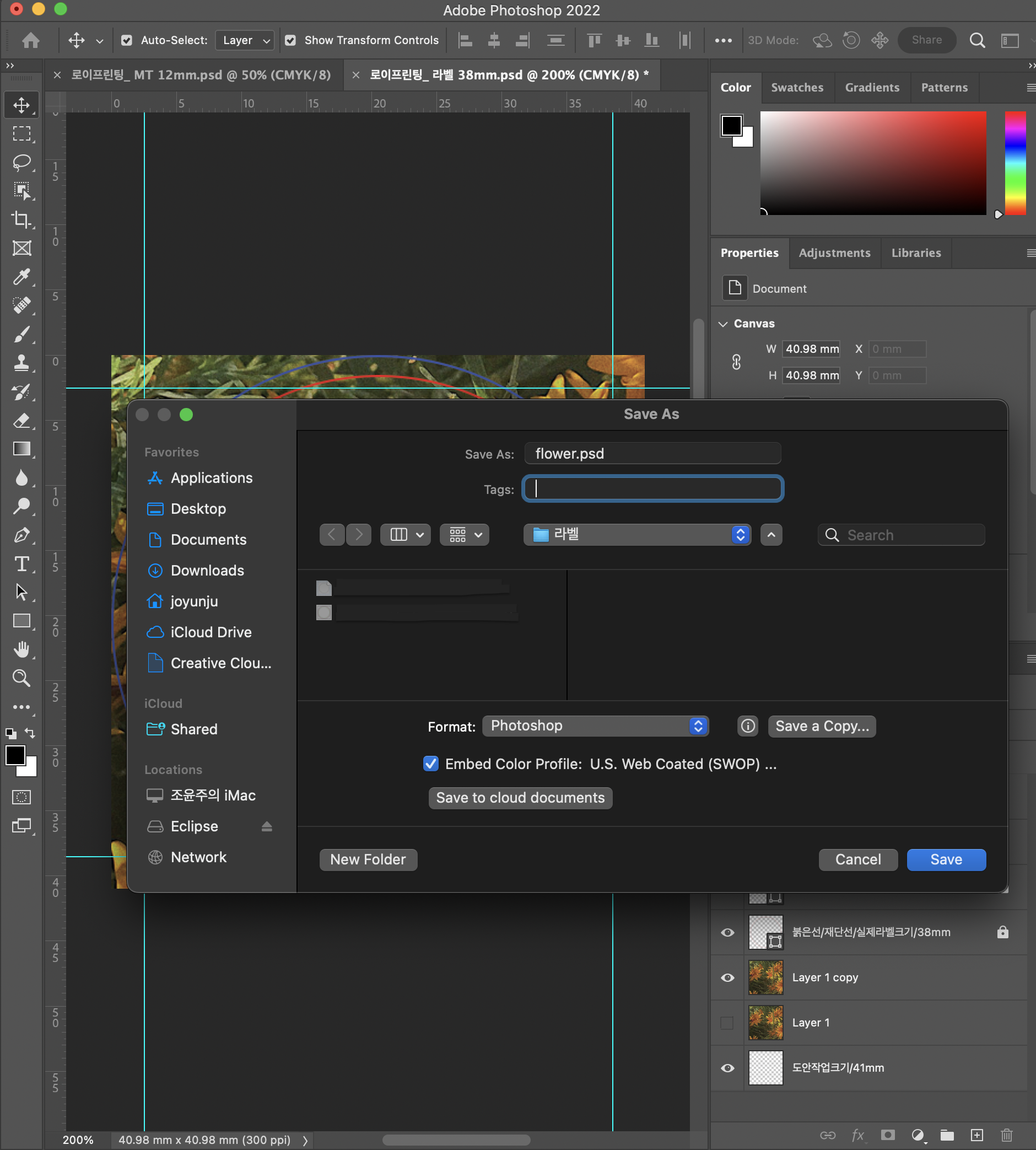1036x1150 pixels.
Task: Select the Lasso tool
Action: click(x=21, y=162)
